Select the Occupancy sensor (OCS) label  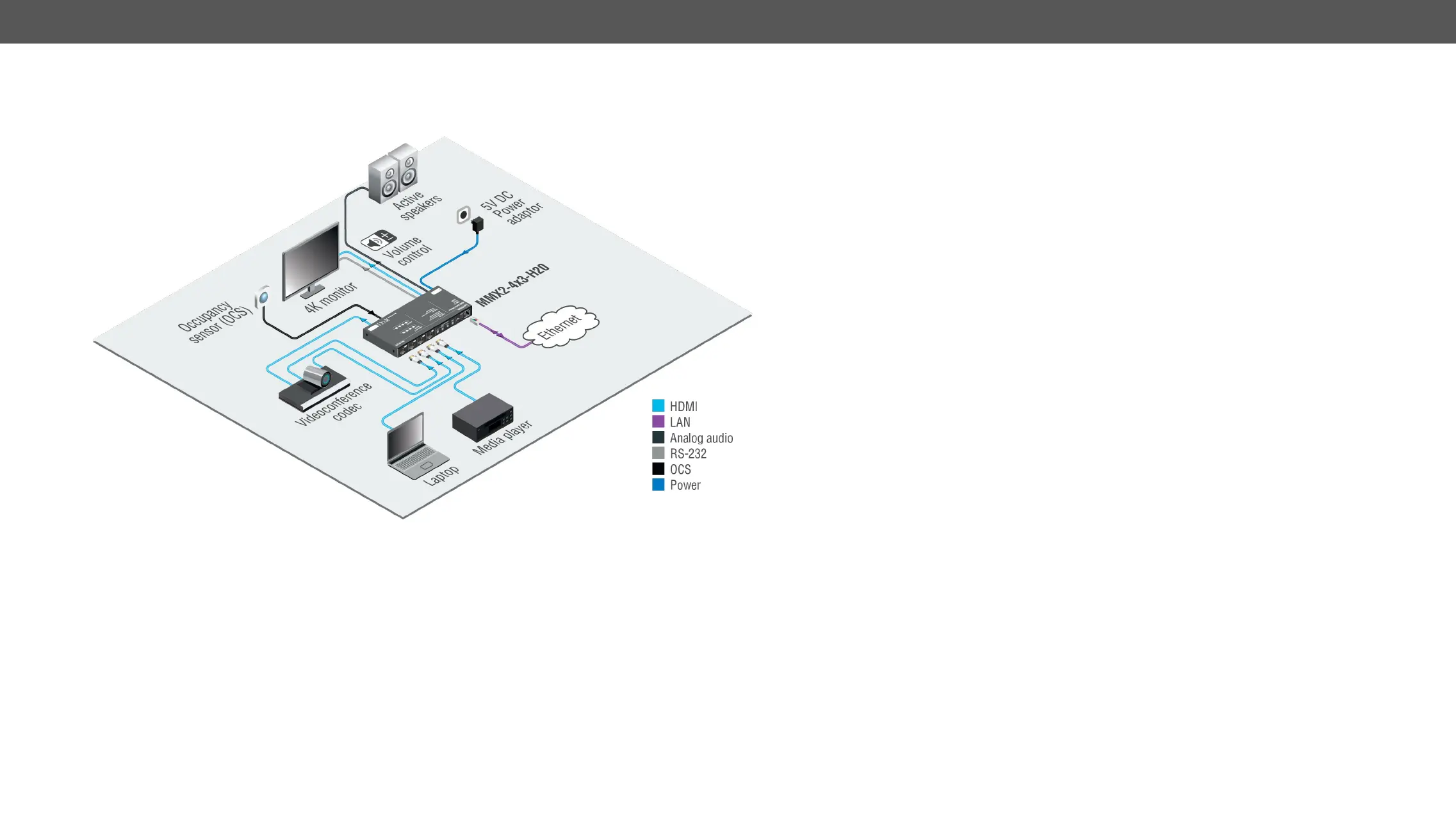[215, 321]
